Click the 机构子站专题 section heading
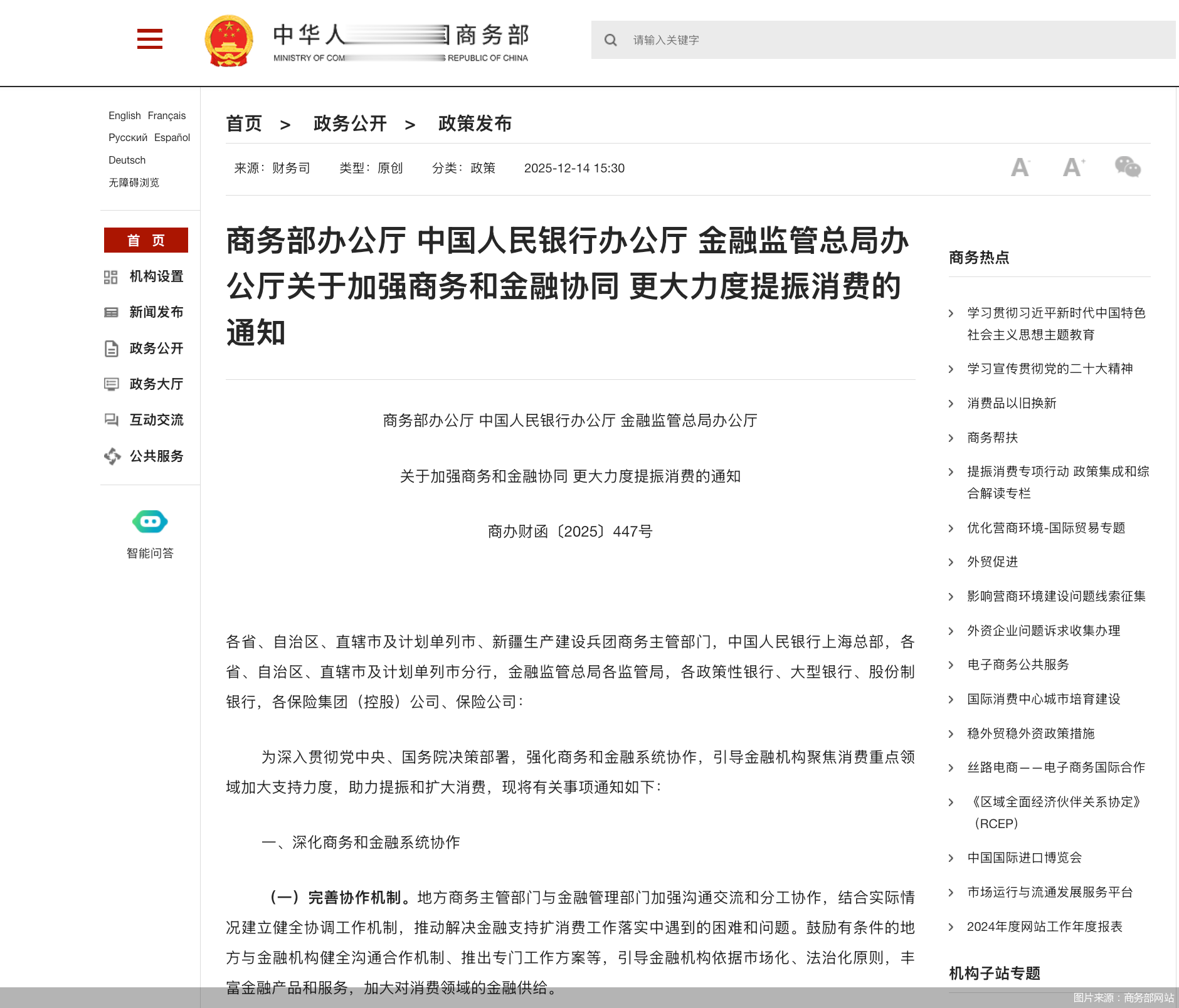1179x1008 pixels. [995, 974]
